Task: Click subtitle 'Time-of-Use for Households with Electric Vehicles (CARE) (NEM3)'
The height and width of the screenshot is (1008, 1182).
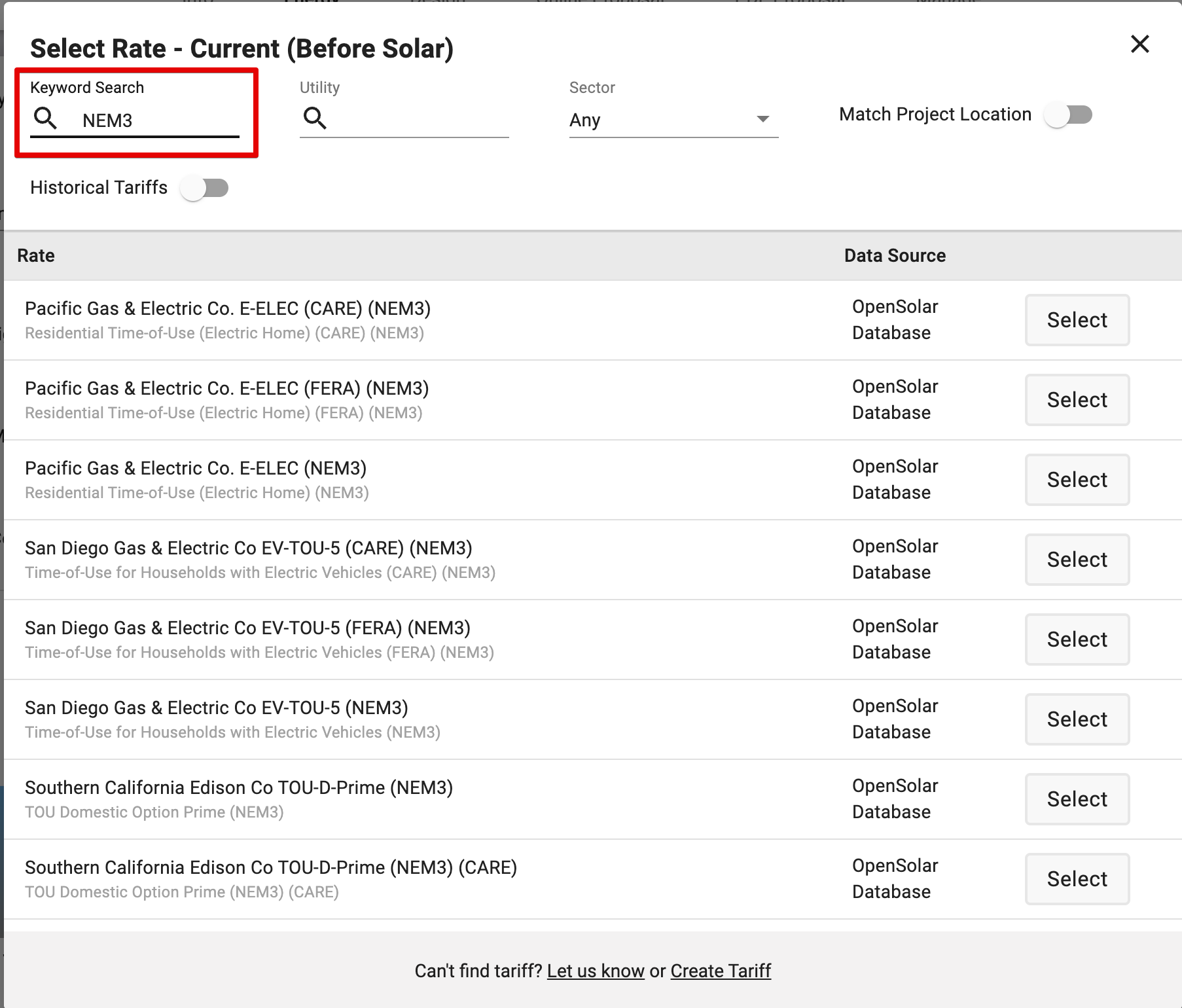Action: pos(260,573)
